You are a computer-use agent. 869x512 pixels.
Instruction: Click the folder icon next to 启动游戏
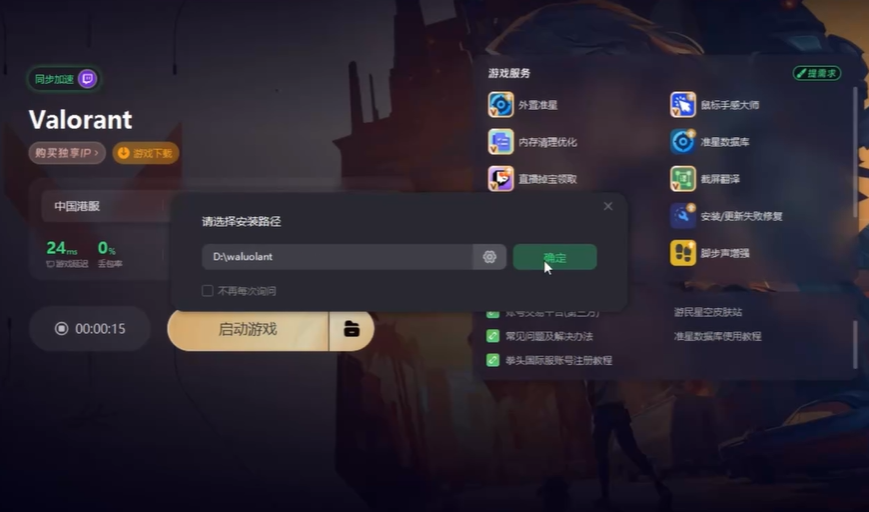[x=351, y=329]
